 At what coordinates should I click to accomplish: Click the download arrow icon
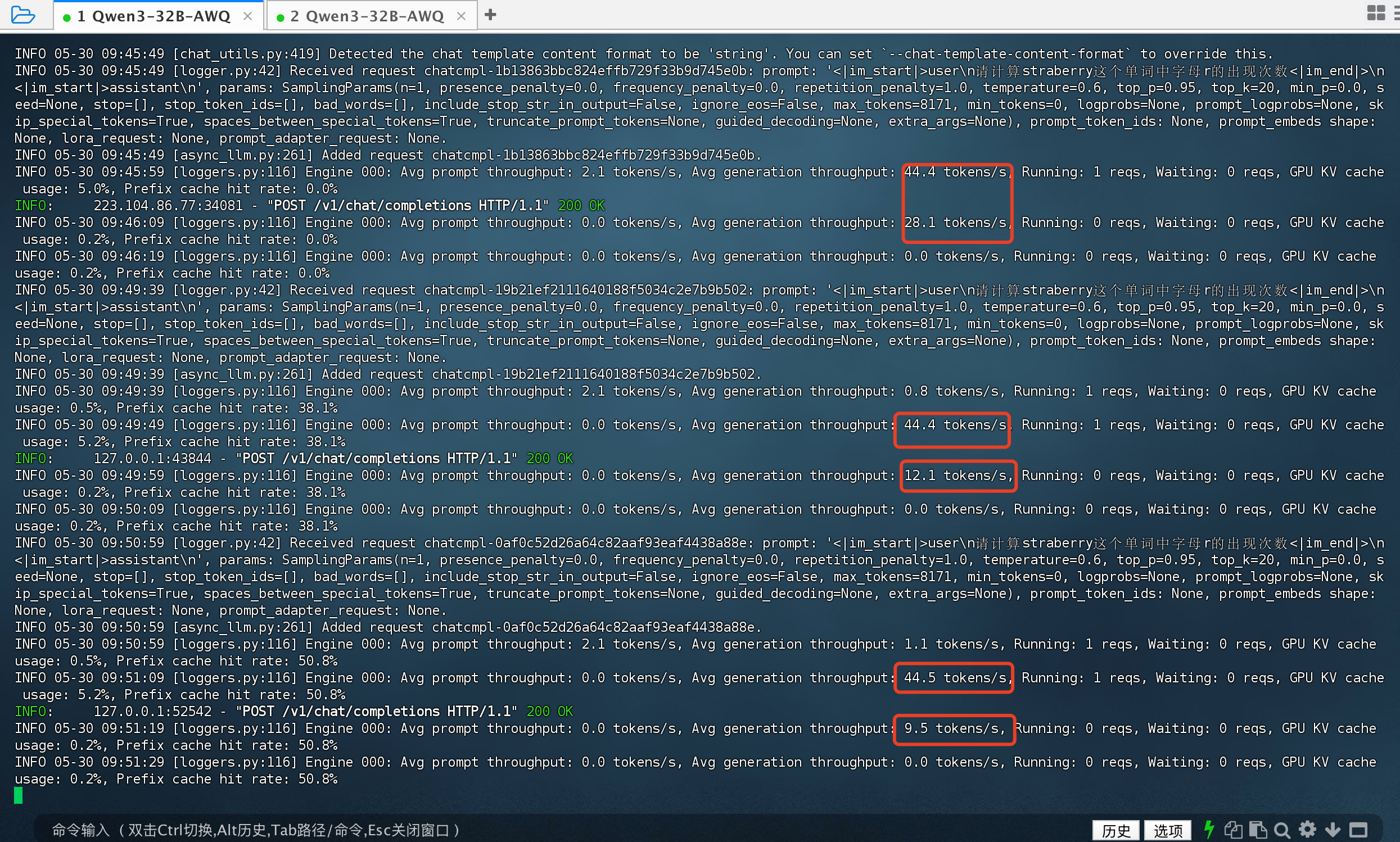click(1333, 830)
